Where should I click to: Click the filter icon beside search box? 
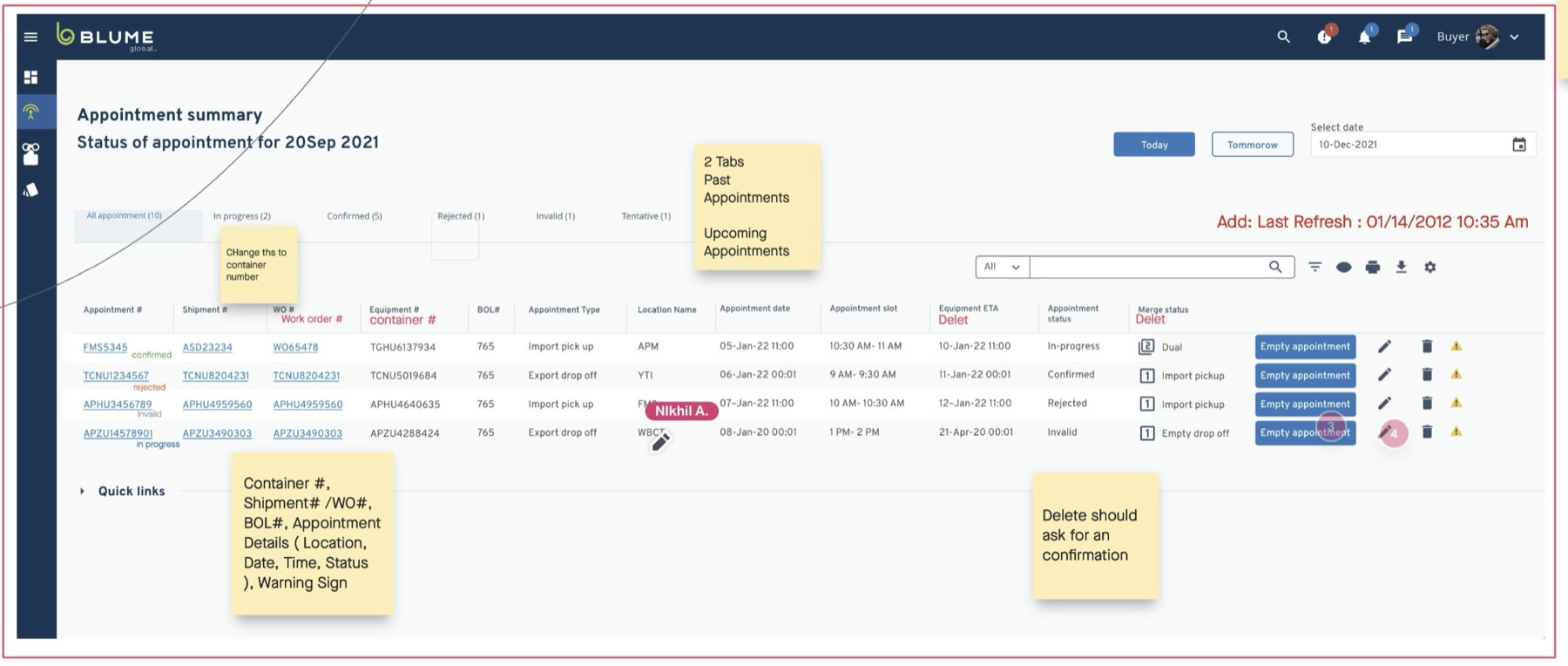1315,267
